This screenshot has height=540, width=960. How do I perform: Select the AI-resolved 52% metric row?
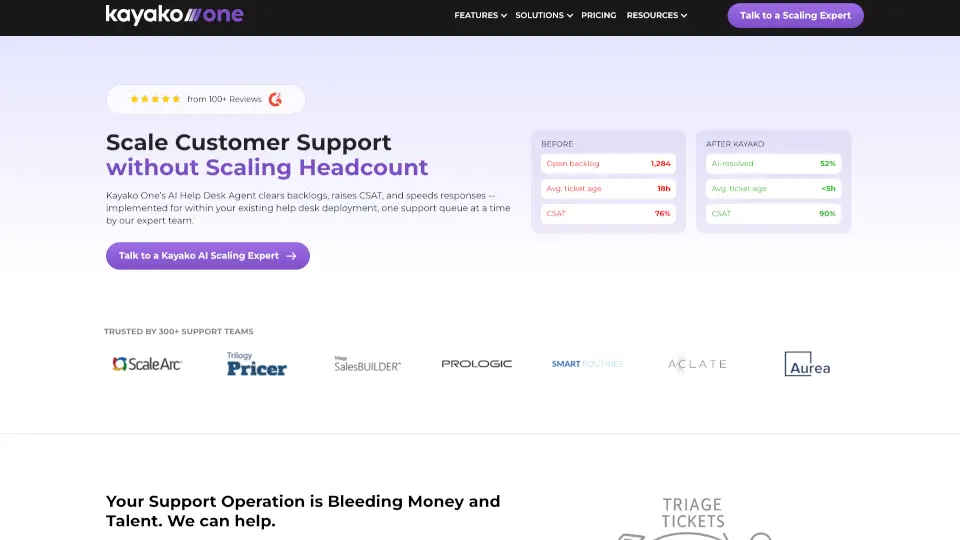click(773, 163)
